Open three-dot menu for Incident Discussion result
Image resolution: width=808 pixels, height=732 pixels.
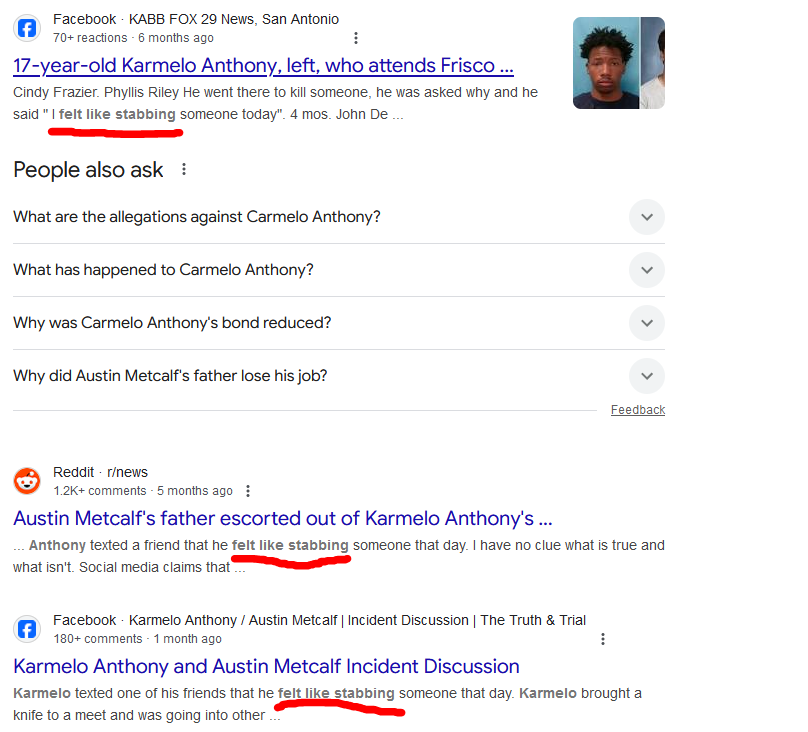pos(603,639)
